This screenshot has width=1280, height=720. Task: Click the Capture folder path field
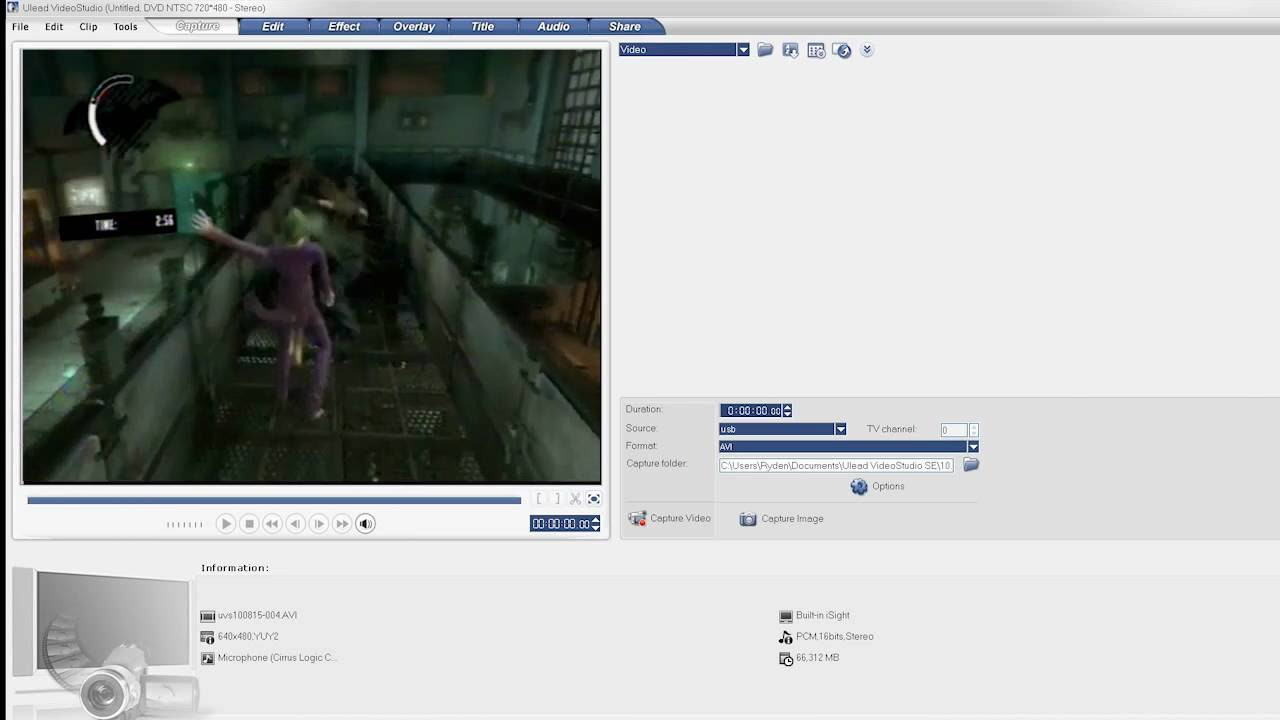click(x=836, y=465)
